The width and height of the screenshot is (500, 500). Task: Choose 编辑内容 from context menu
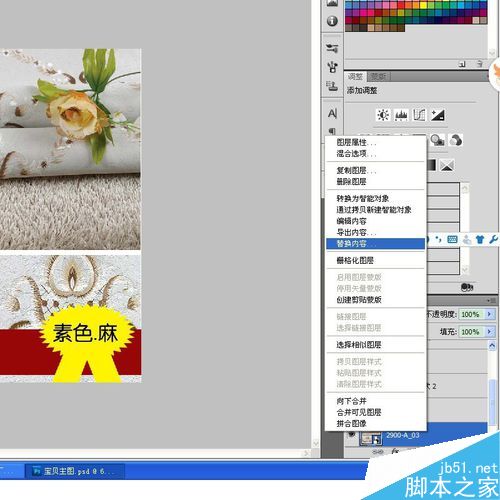pyautogui.click(x=376, y=221)
